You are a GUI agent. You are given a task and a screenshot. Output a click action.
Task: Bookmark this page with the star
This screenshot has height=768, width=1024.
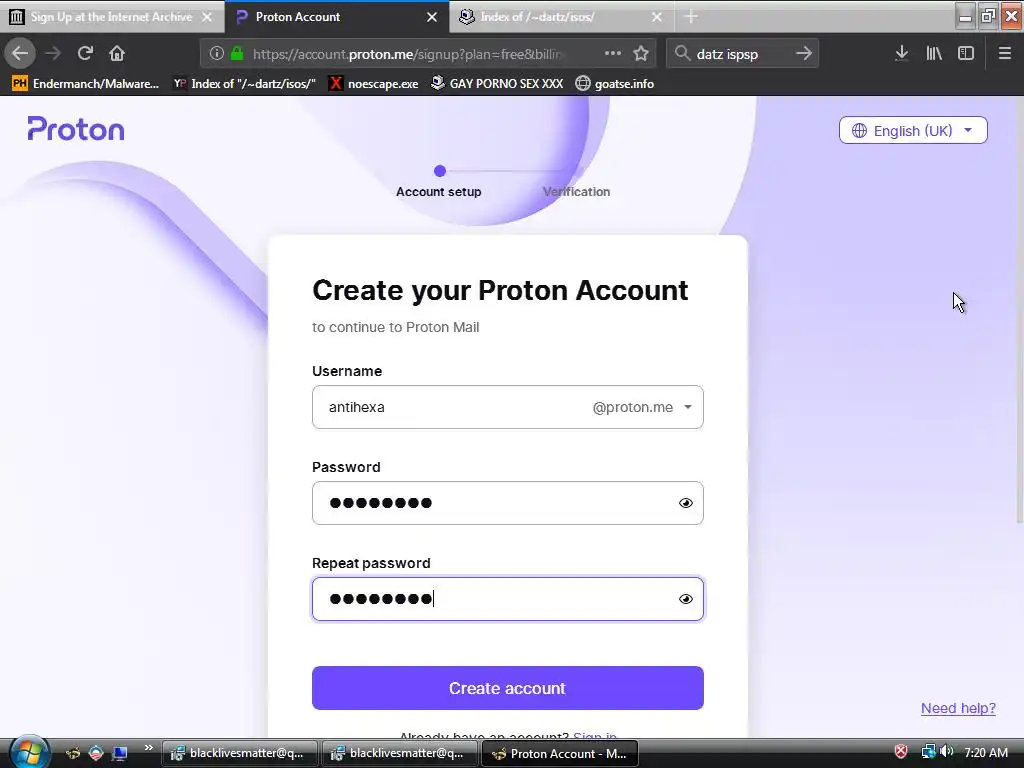pyautogui.click(x=641, y=54)
